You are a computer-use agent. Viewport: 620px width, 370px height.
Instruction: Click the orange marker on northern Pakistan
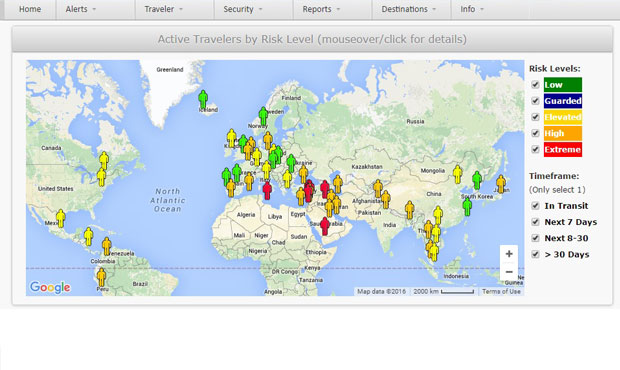pyautogui.click(x=386, y=200)
